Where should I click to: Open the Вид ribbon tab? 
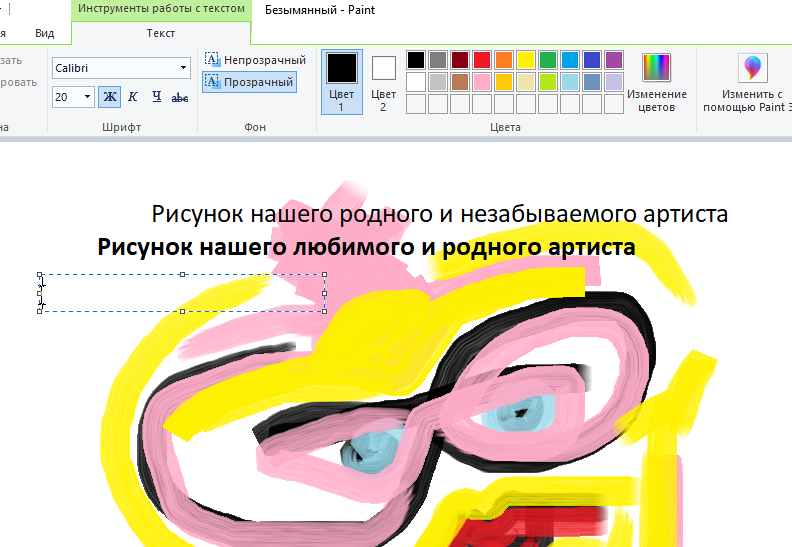[x=44, y=33]
